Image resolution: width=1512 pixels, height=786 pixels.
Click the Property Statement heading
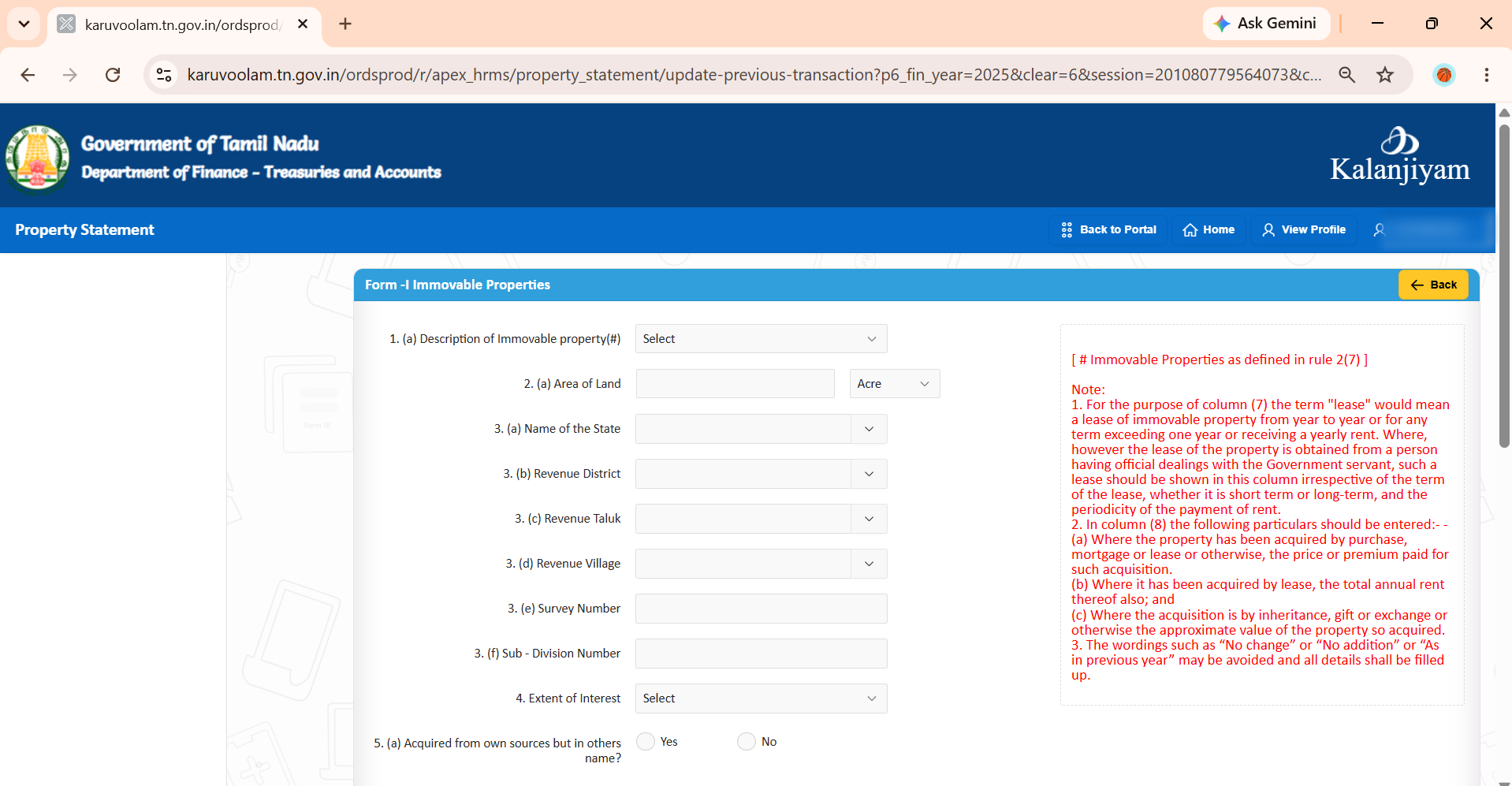coord(84,230)
